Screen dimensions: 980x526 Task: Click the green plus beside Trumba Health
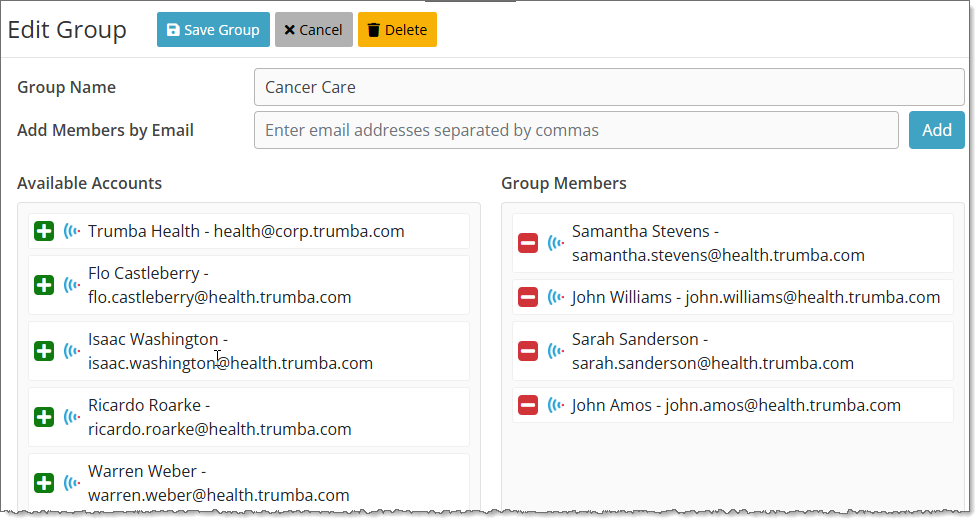(44, 231)
